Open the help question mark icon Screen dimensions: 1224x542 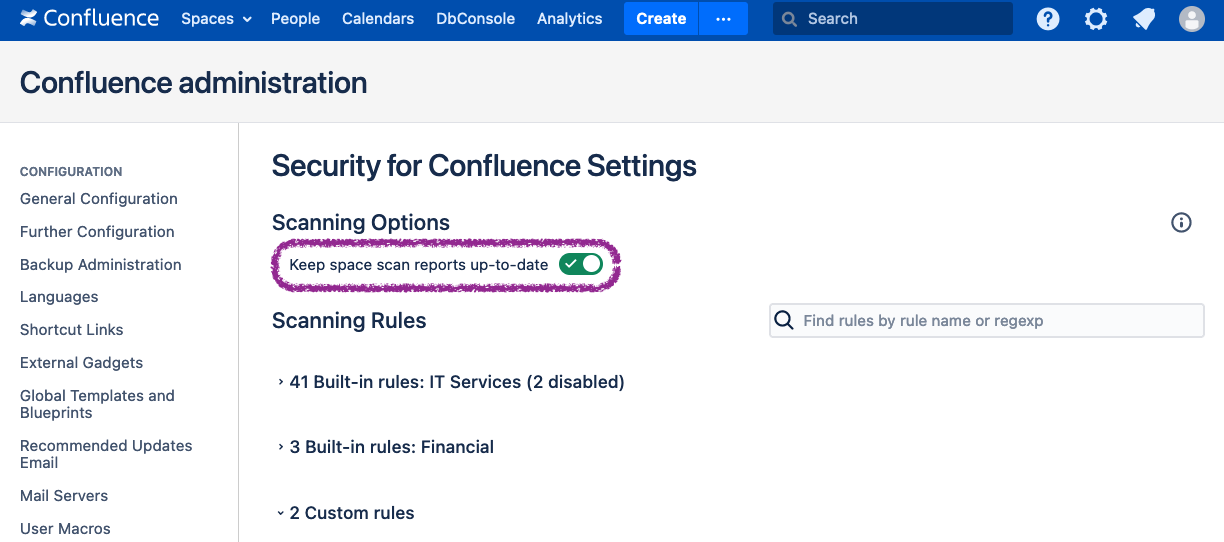coord(1047,19)
